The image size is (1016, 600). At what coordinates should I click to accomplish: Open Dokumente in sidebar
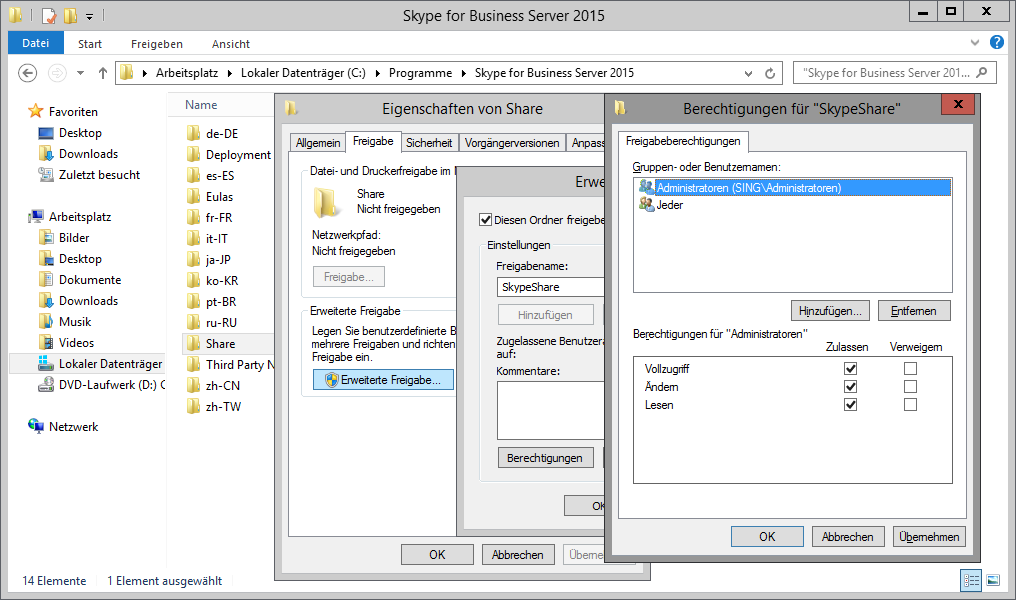(90, 280)
